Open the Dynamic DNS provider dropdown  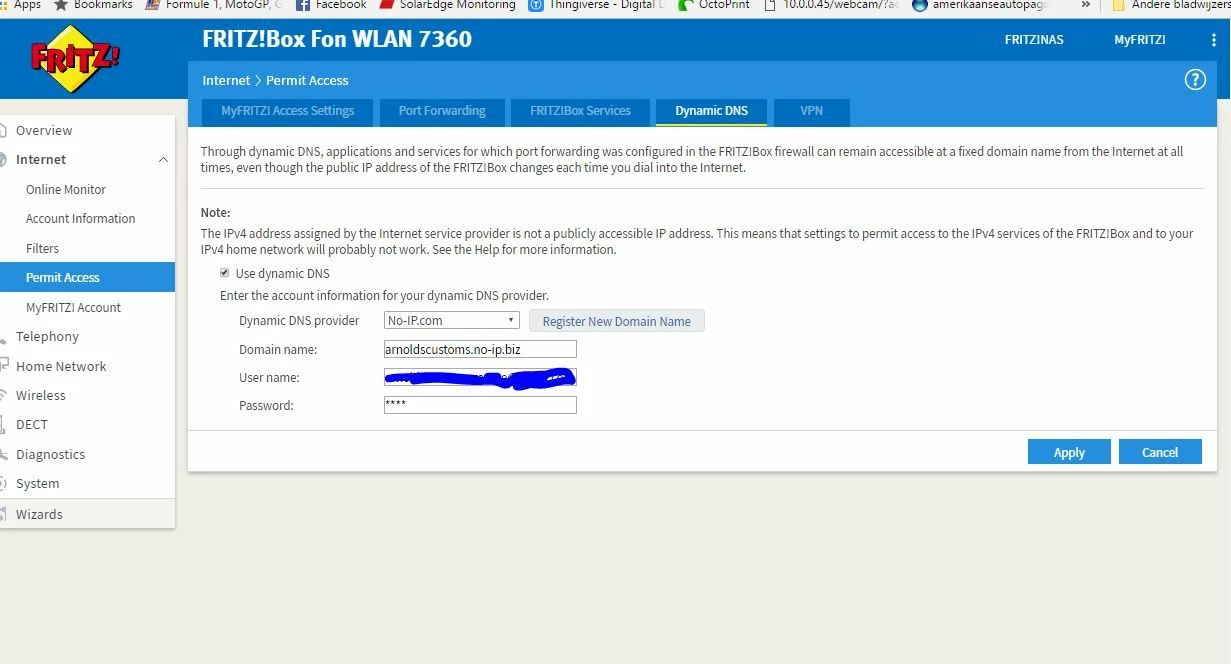pyautogui.click(x=451, y=321)
